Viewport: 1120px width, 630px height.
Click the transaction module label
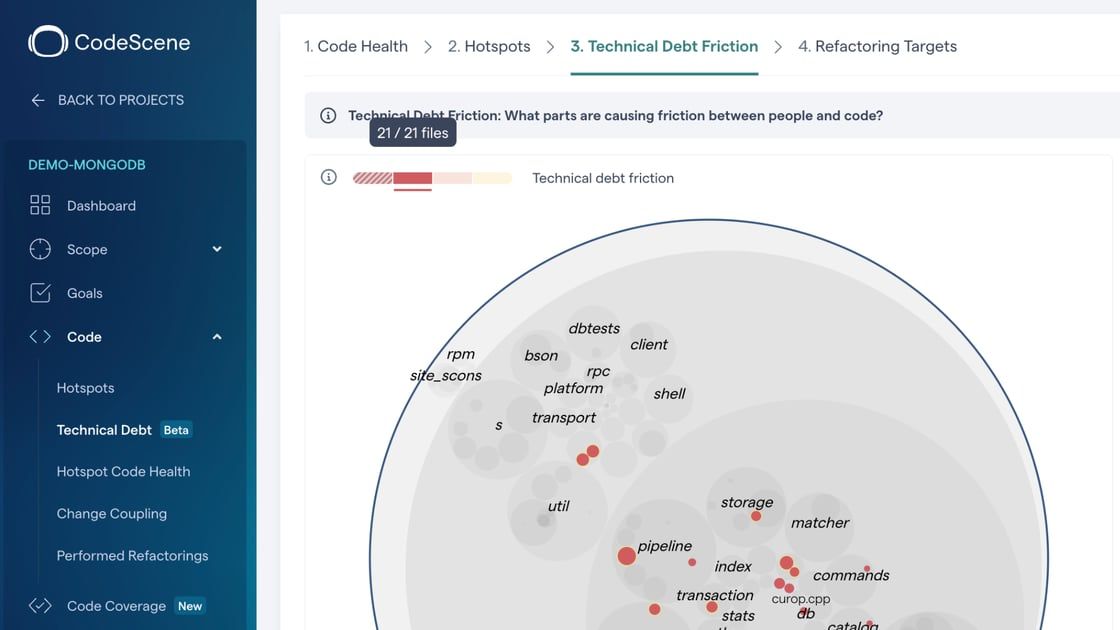point(714,595)
